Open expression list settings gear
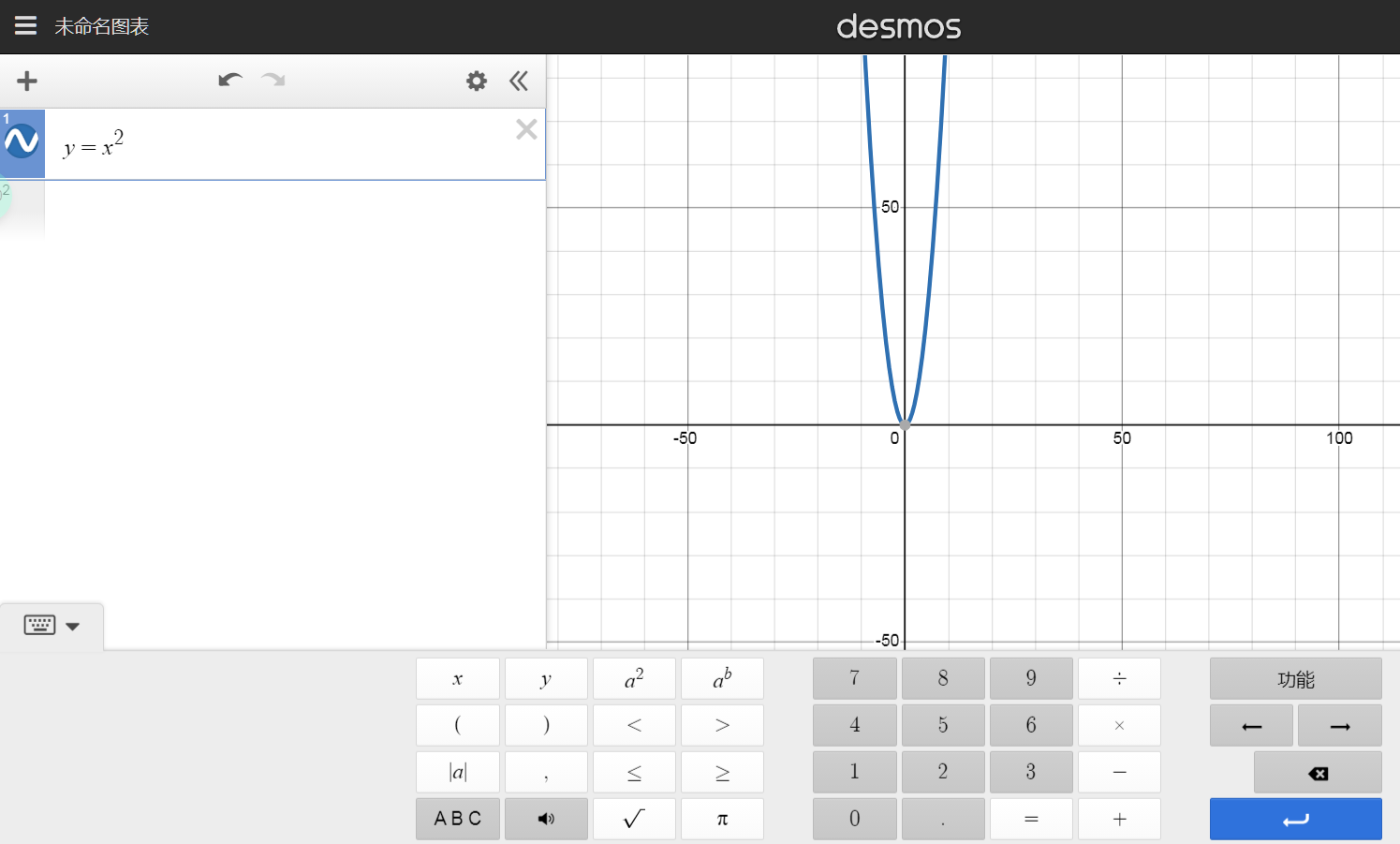1400x844 pixels. [x=477, y=81]
